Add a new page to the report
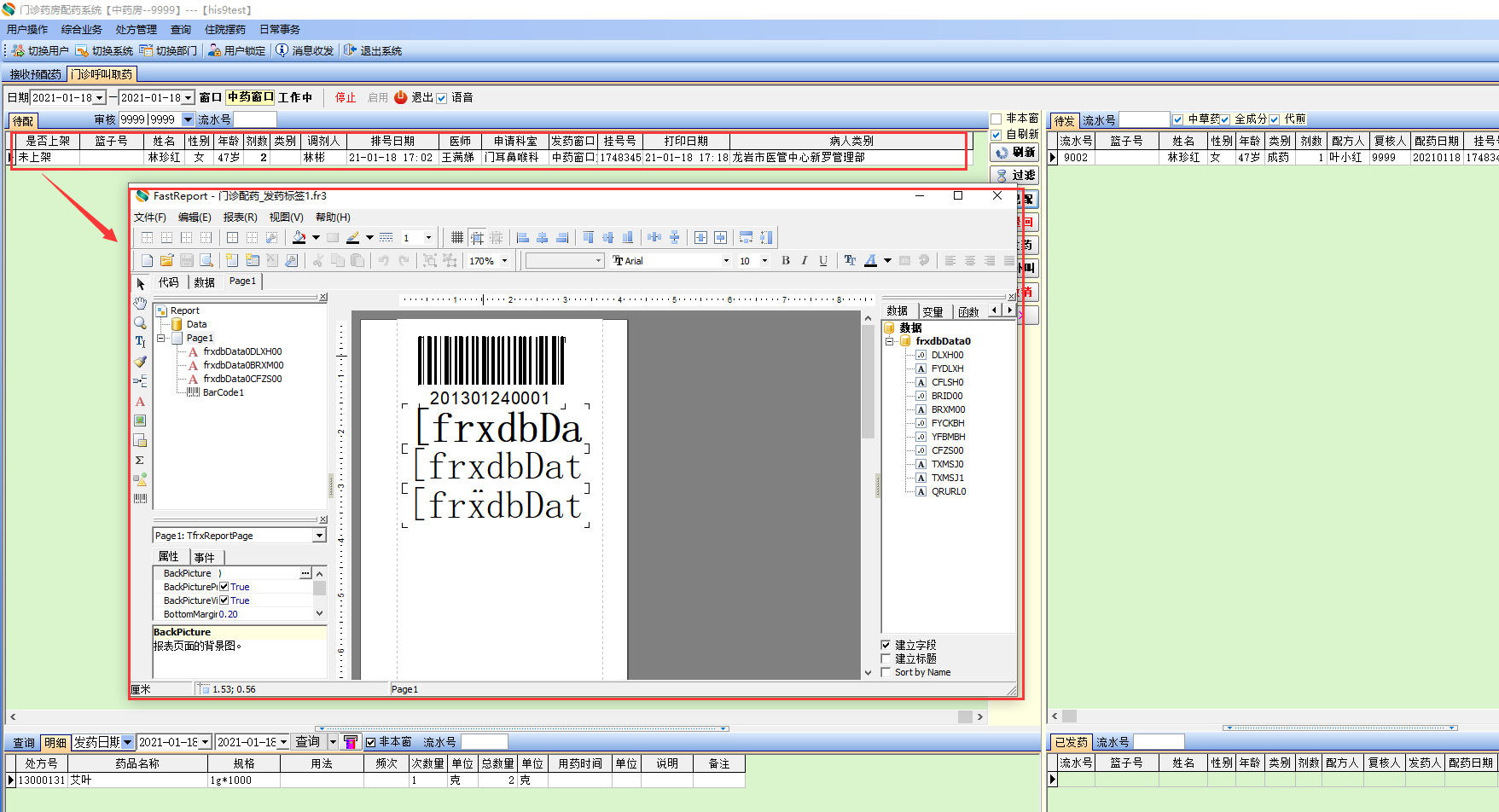 point(232,261)
